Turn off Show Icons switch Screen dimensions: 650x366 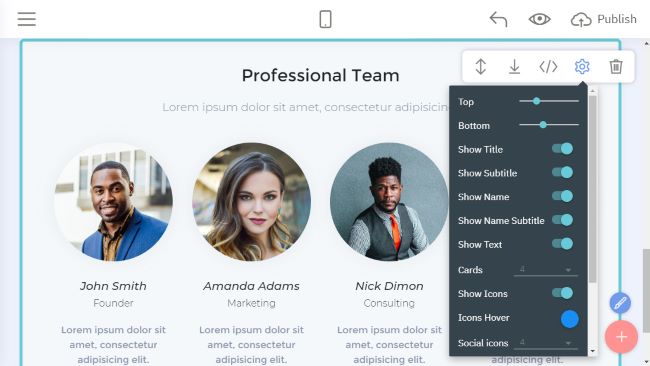coord(563,293)
